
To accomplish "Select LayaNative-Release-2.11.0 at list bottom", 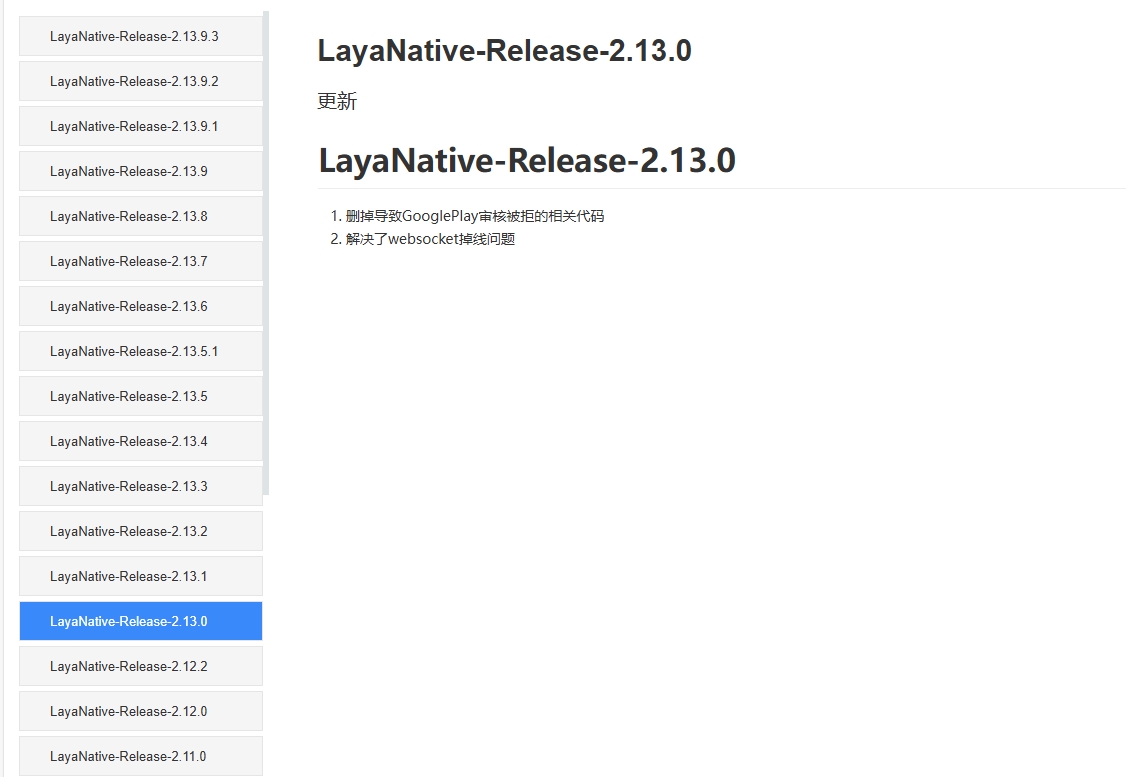I will [129, 756].
